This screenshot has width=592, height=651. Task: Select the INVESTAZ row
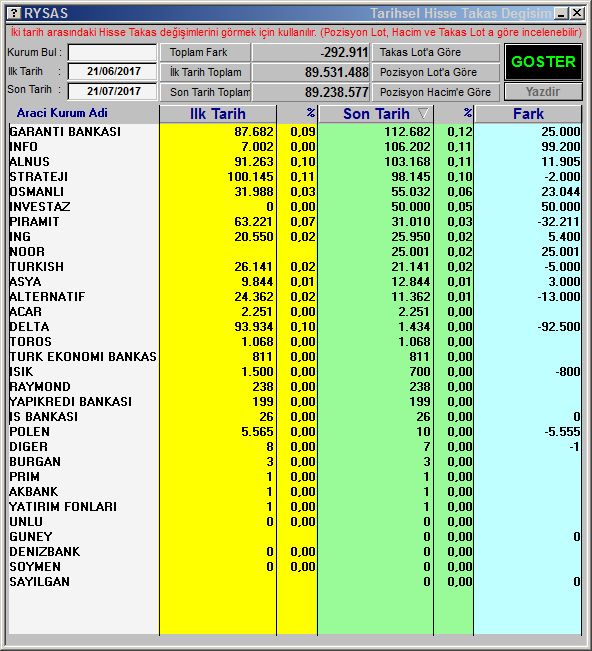(295, 206)
